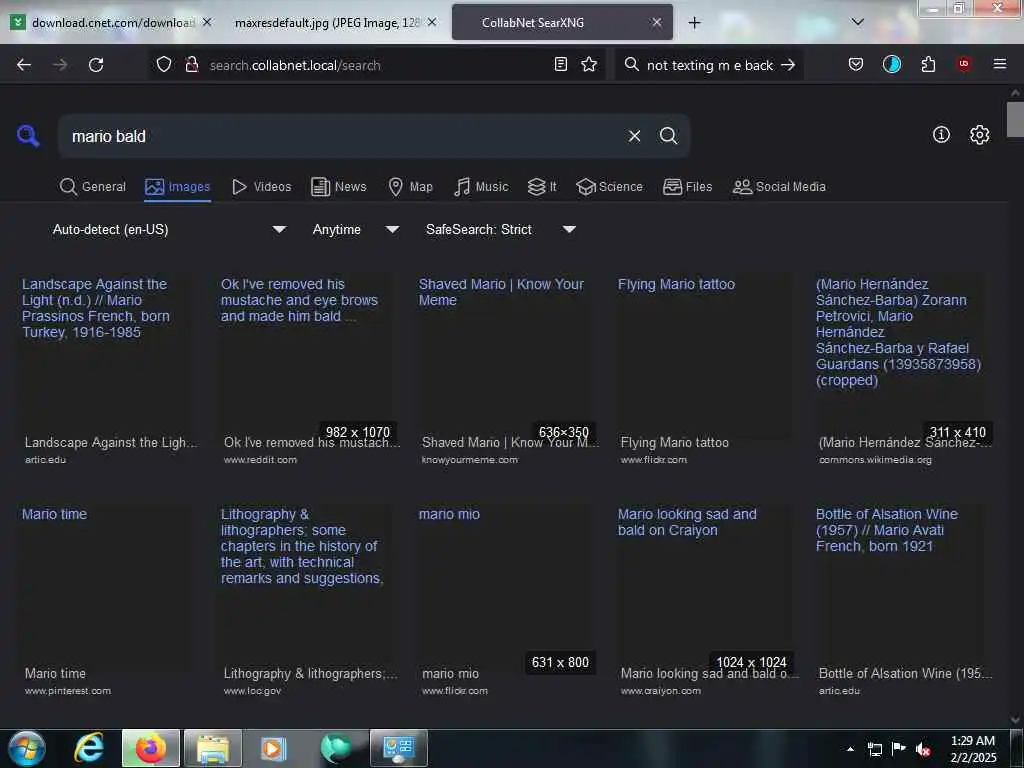The height and width of the screenshot is (768, 1024).
Task: Select the Social Media search category
Action: tap(779, 187)
